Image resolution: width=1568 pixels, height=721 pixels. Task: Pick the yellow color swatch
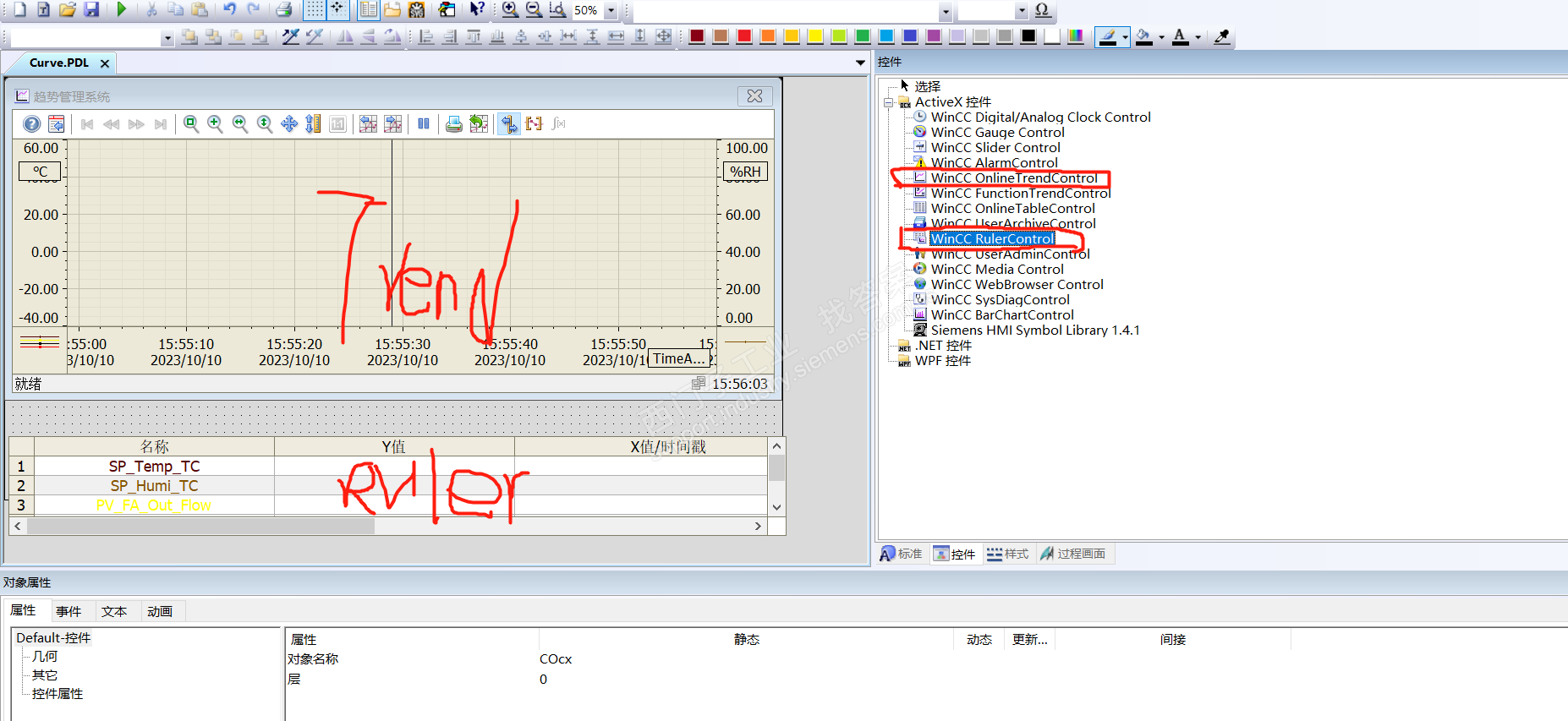815,36
